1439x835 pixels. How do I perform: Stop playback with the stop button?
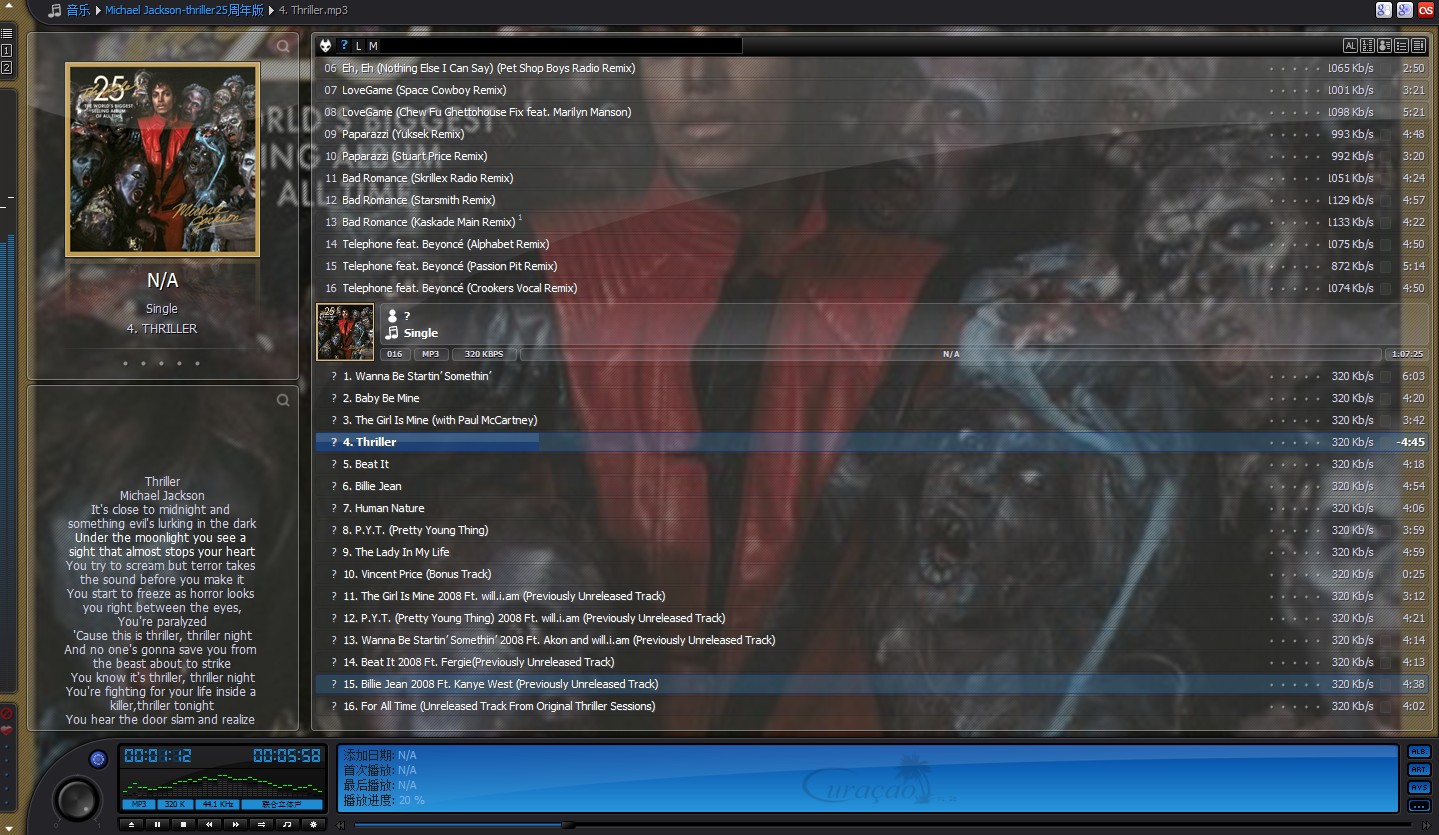[184, 824]
